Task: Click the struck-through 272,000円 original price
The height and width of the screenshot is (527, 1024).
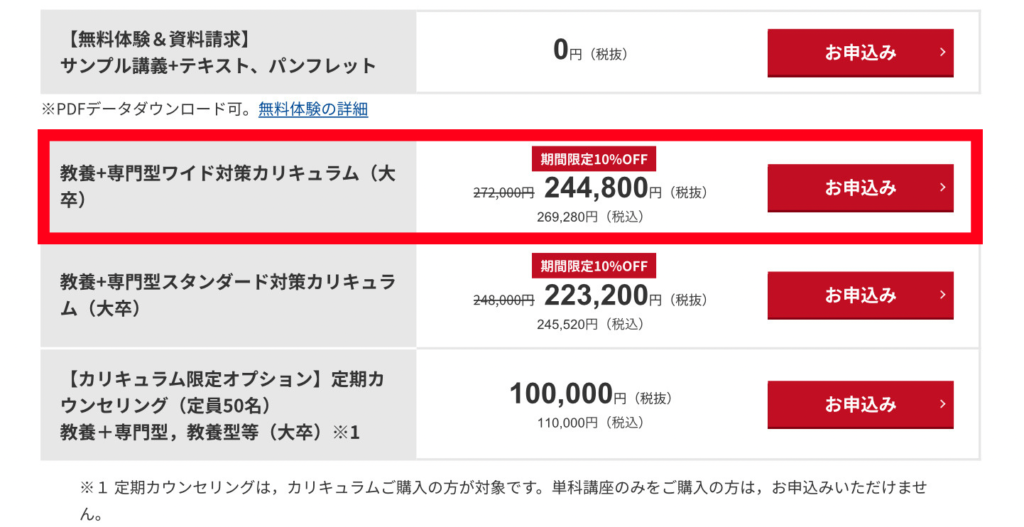Action: click(504, 193)
